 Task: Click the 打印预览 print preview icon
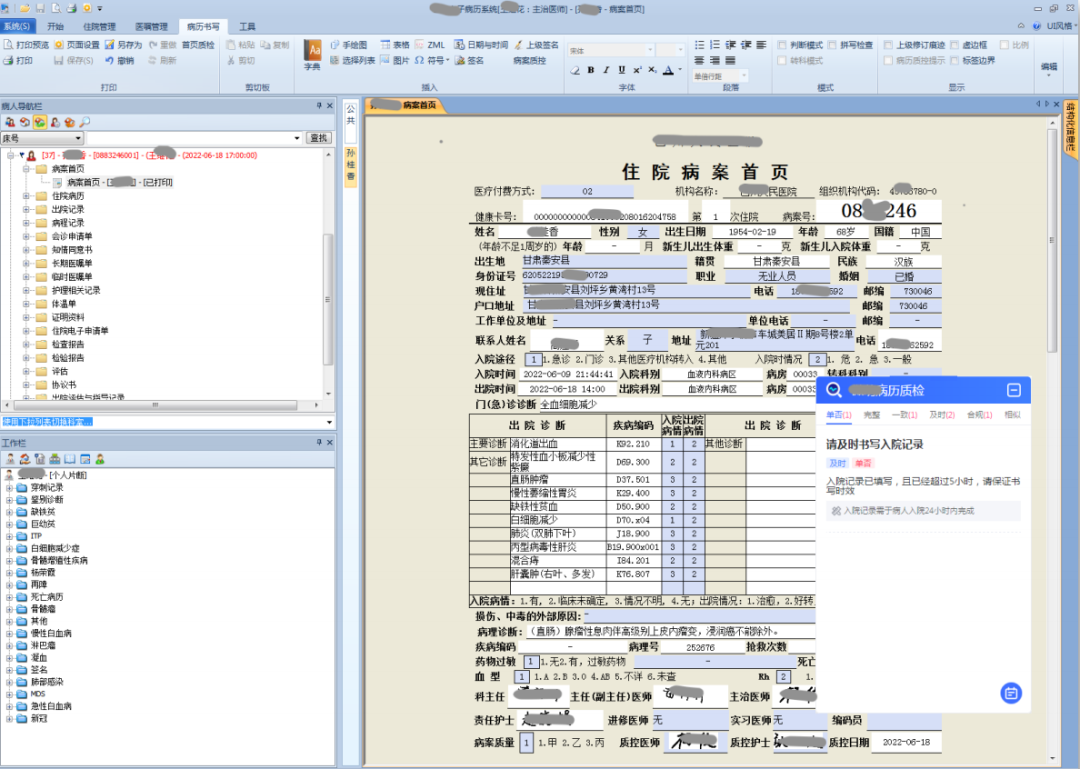click(x=8, y=45)
